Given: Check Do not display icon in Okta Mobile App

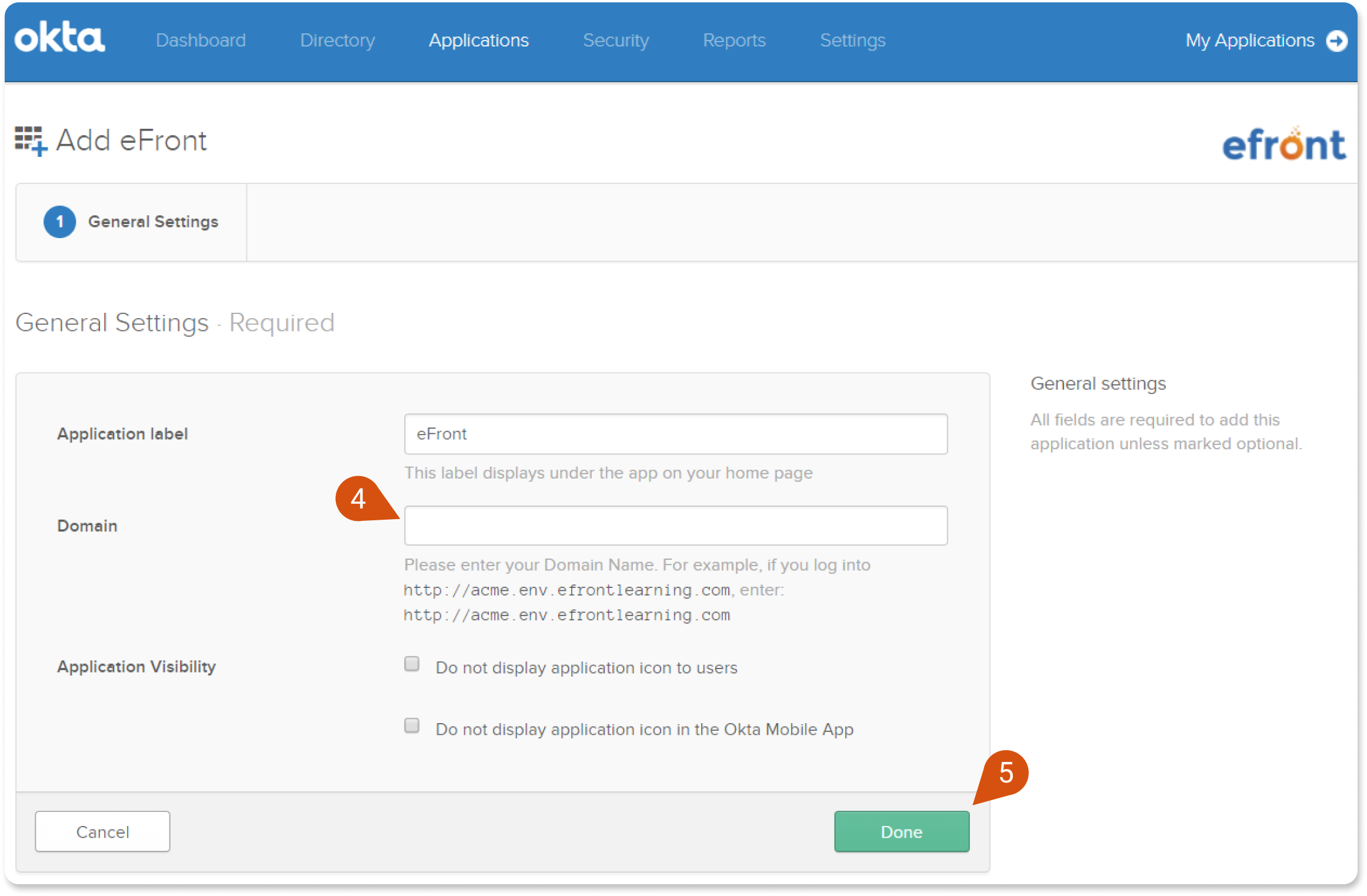Looking at the screenshot, I should [x=412, y=726].
